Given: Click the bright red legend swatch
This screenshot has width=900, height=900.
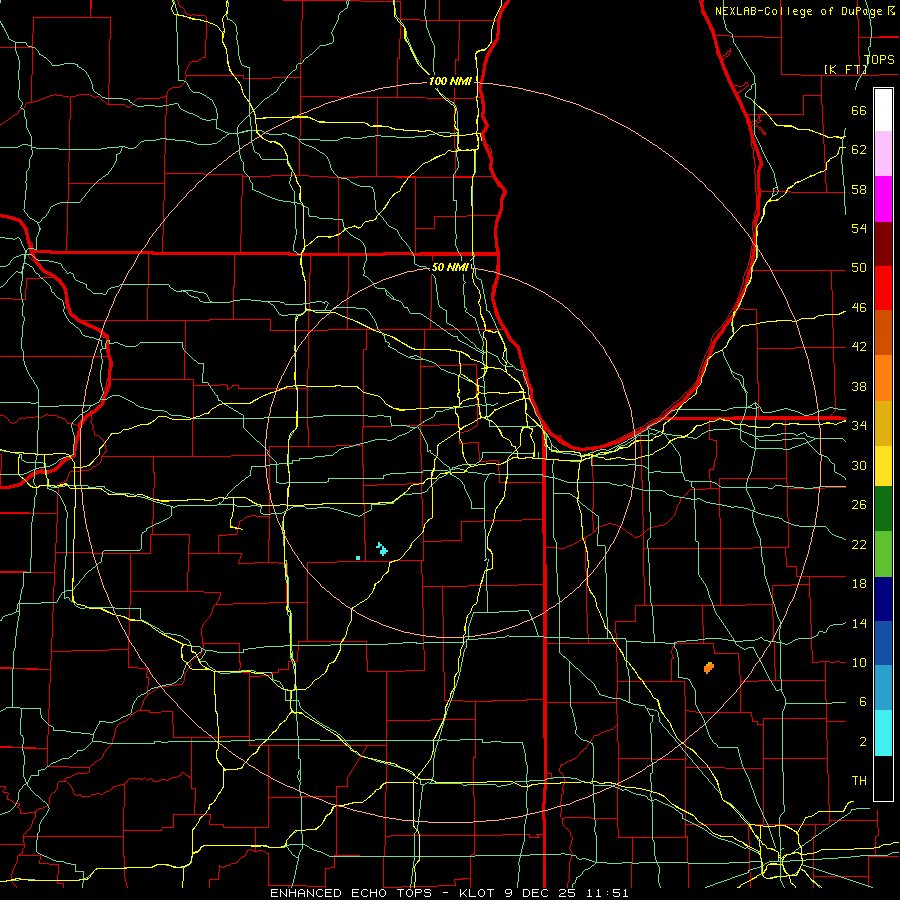Looking at the screenshot, I should (883, 288).
